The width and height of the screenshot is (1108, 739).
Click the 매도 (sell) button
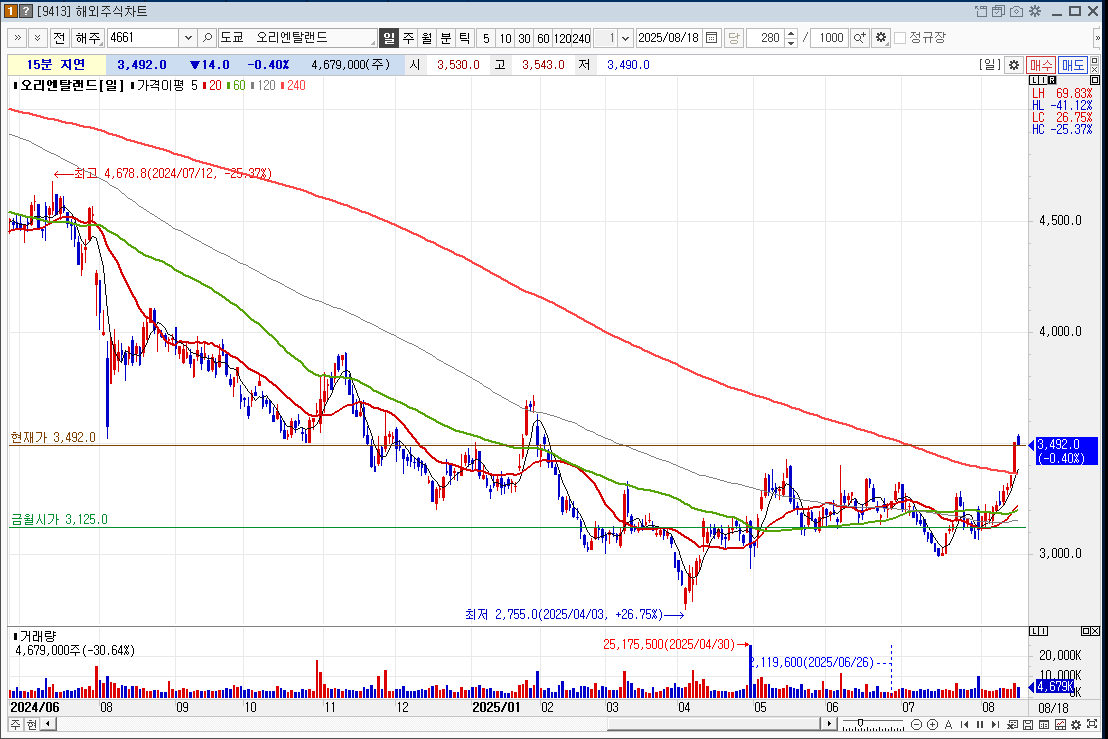click(x=1073, y=64)
